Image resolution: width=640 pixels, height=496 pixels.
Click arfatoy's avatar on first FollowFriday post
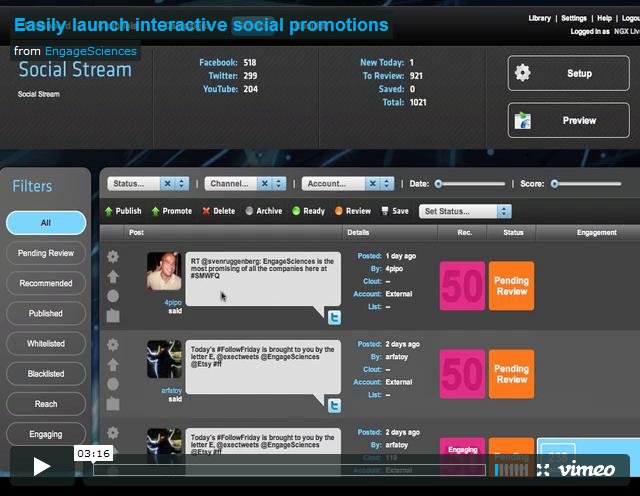point(164,359)
